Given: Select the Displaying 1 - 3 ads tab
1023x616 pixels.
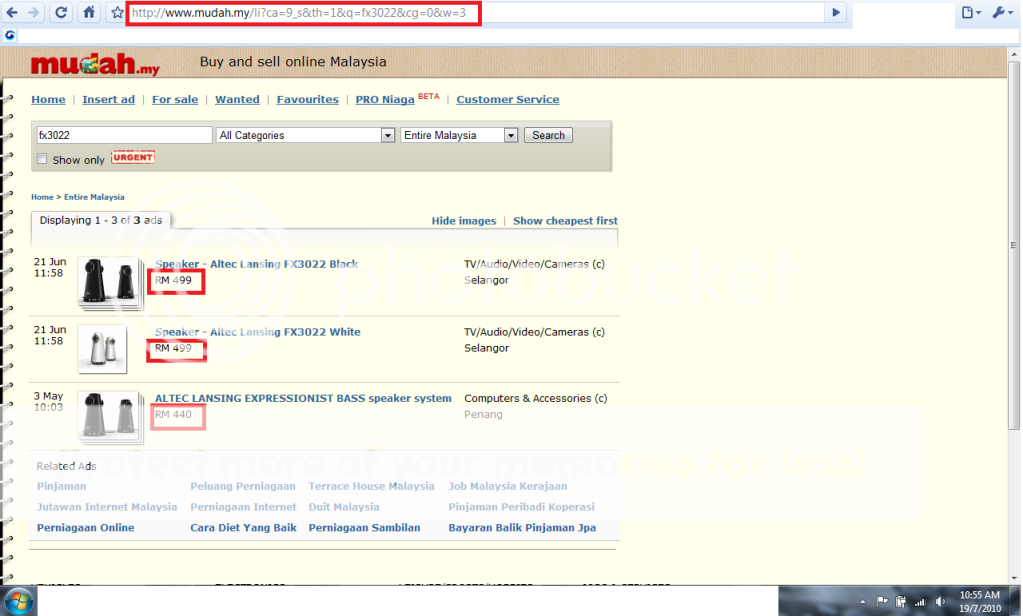Looking at the screenshot, I should pos(100,220).
